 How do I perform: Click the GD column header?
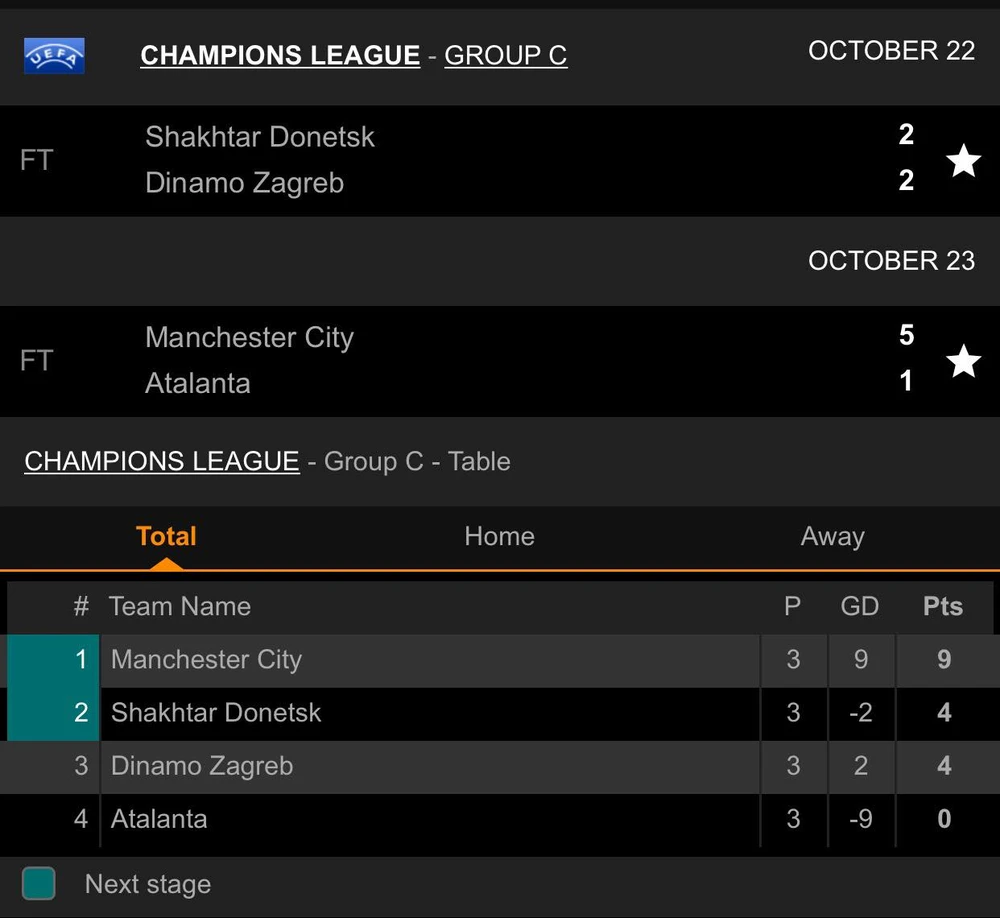pyautogui.click(x=860, y=607)
